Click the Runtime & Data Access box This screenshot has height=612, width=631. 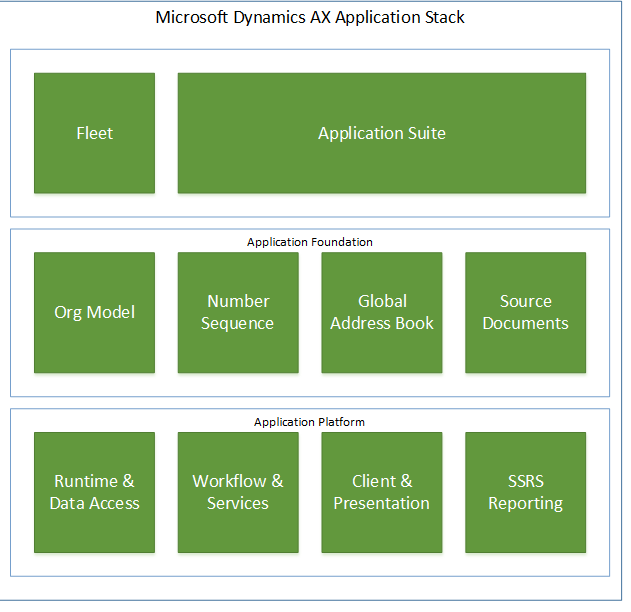[x=95, y=492]
